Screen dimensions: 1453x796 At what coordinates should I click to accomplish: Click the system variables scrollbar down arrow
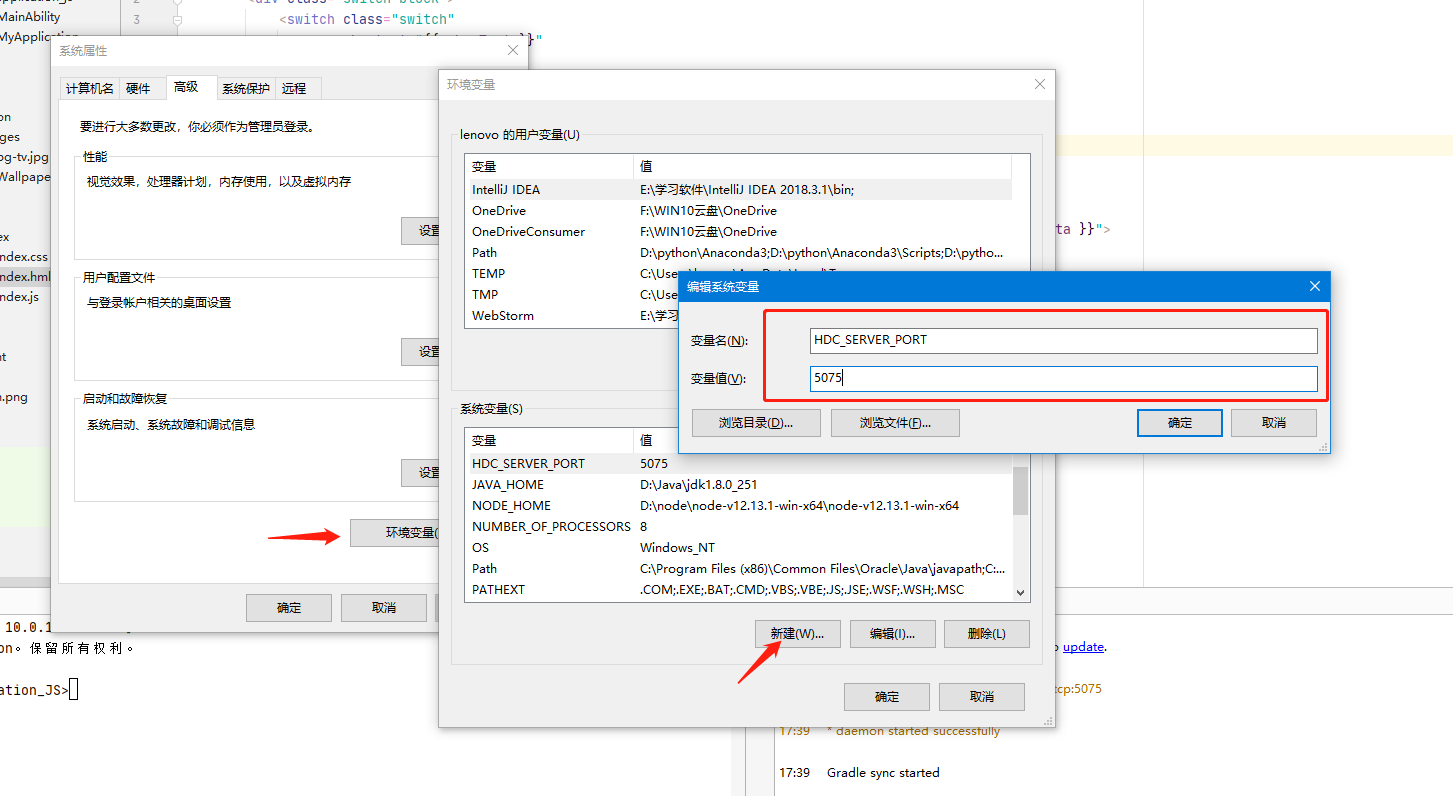[1020, 592]
